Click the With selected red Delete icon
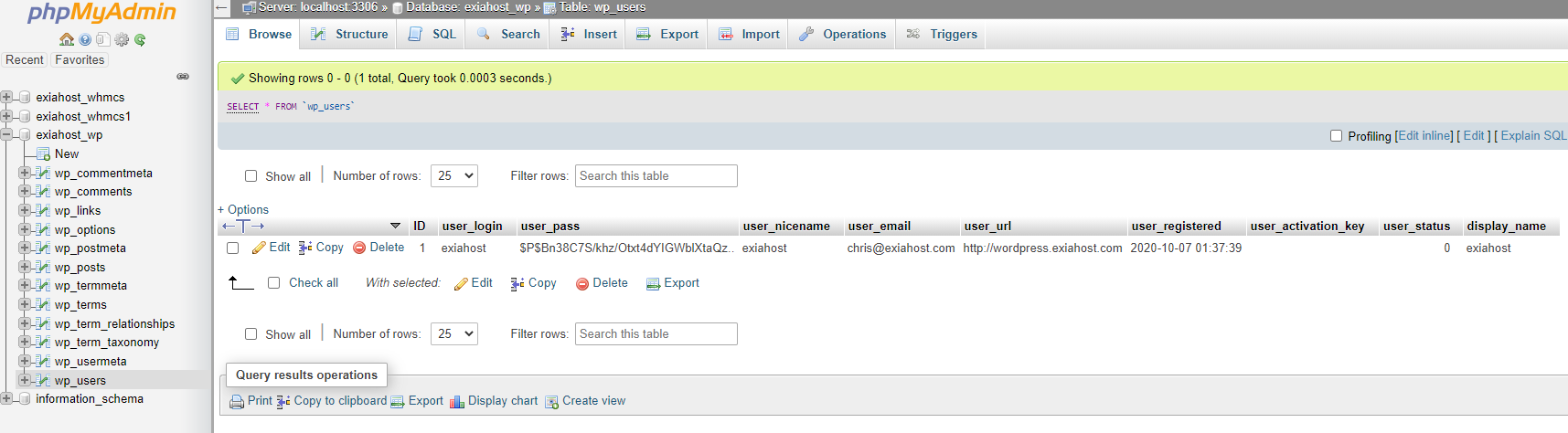 point(582,283)
